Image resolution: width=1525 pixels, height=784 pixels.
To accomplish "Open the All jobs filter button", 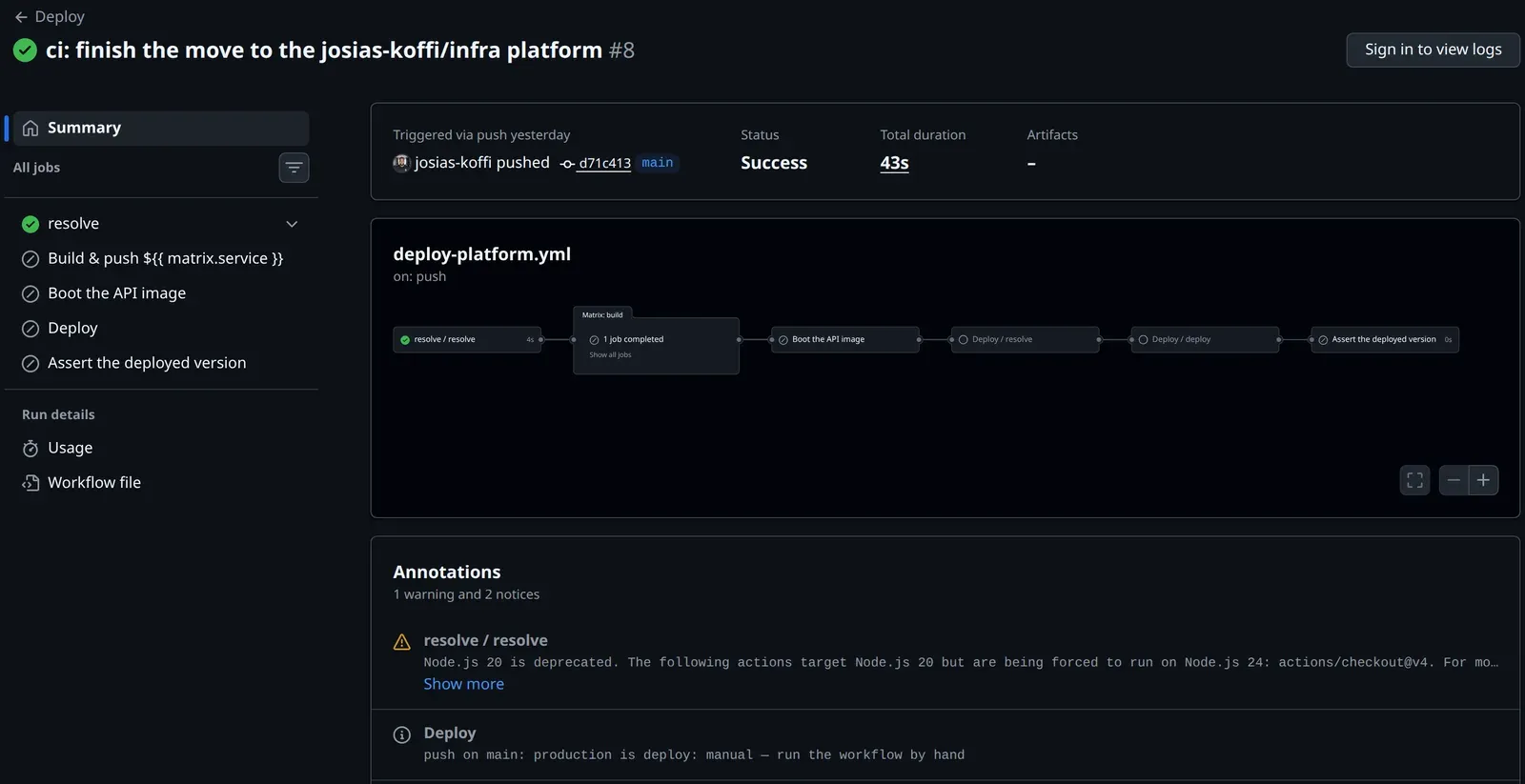I will (x=294, y=168).
